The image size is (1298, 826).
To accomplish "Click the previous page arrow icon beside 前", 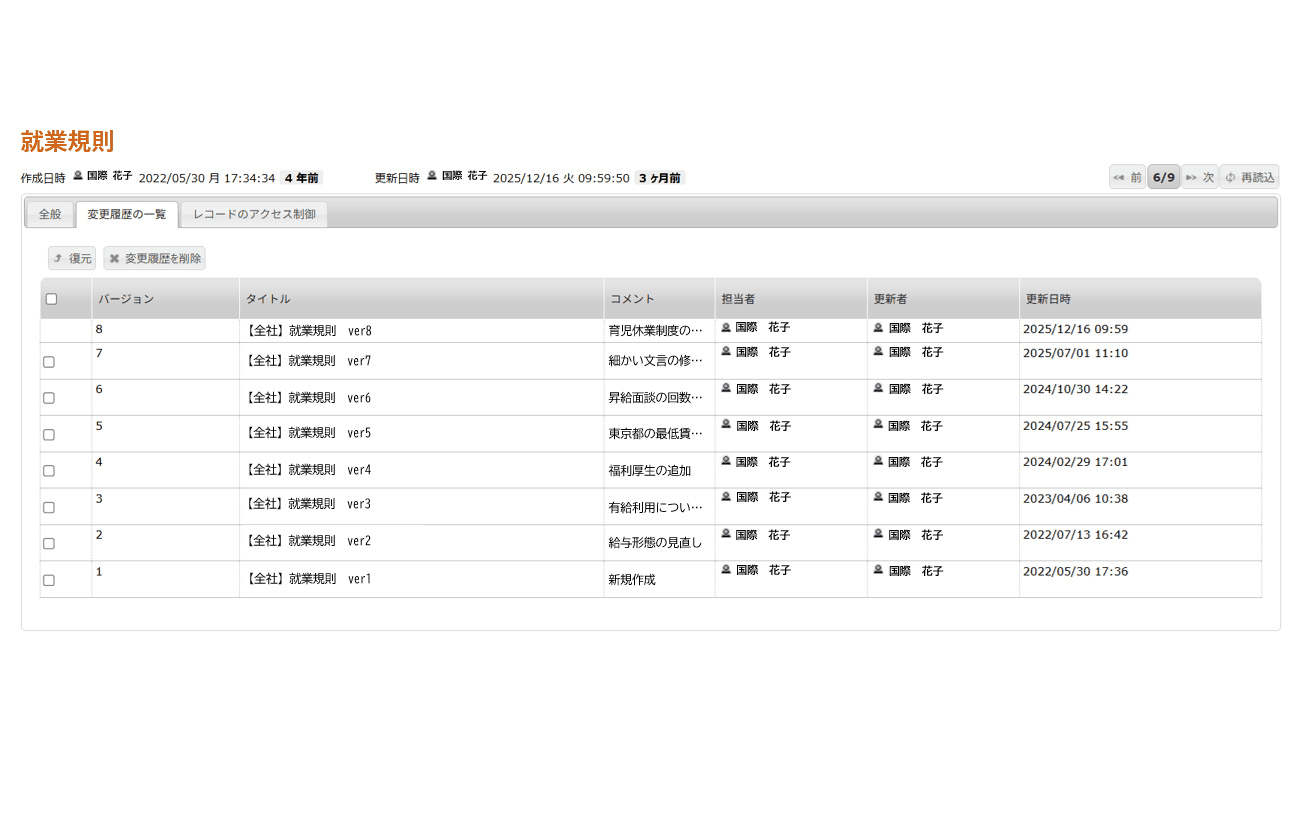I will point(1119,176).
